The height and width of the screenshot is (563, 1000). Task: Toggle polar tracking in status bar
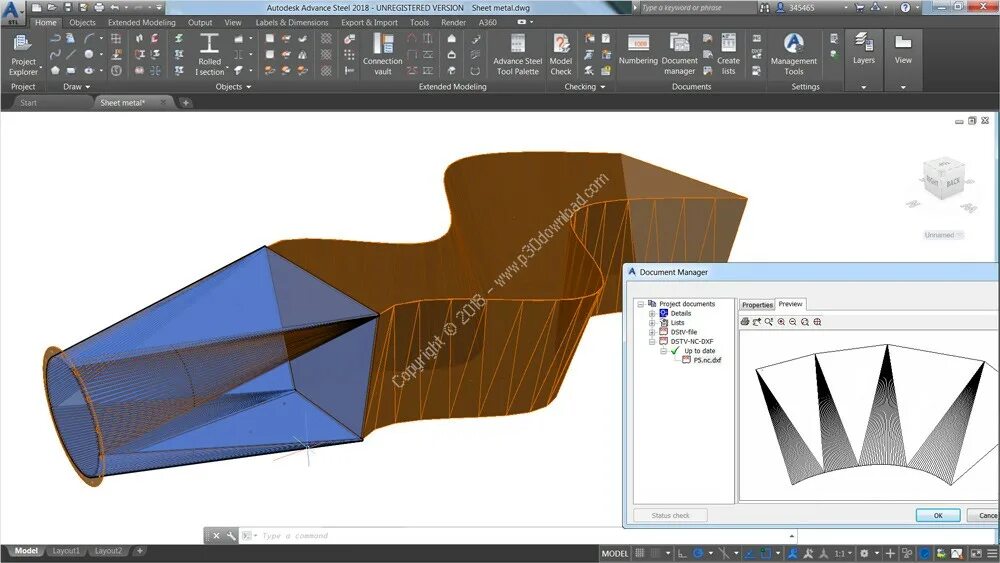coord(698,553)
